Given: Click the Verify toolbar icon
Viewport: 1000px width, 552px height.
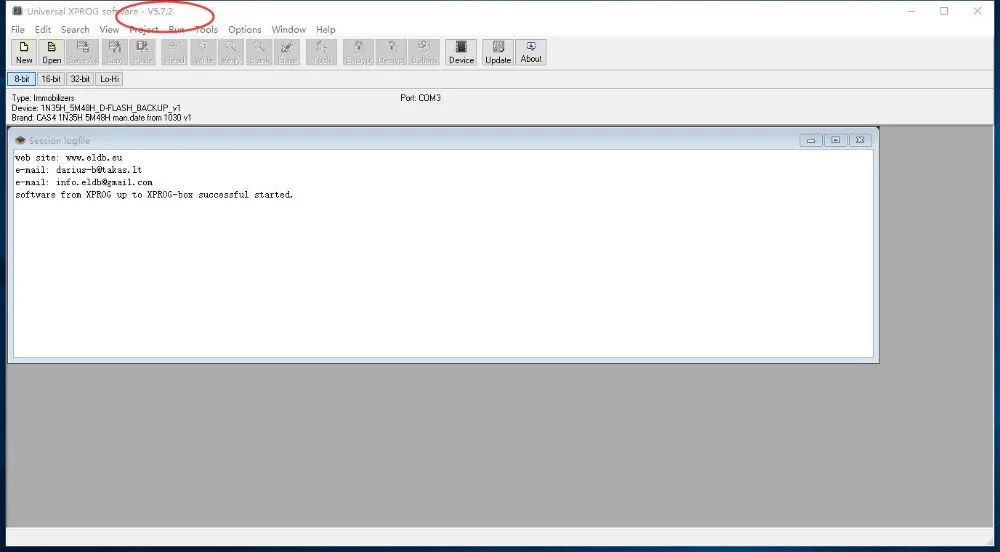Looking at the screenshot, I should [231, 52].
